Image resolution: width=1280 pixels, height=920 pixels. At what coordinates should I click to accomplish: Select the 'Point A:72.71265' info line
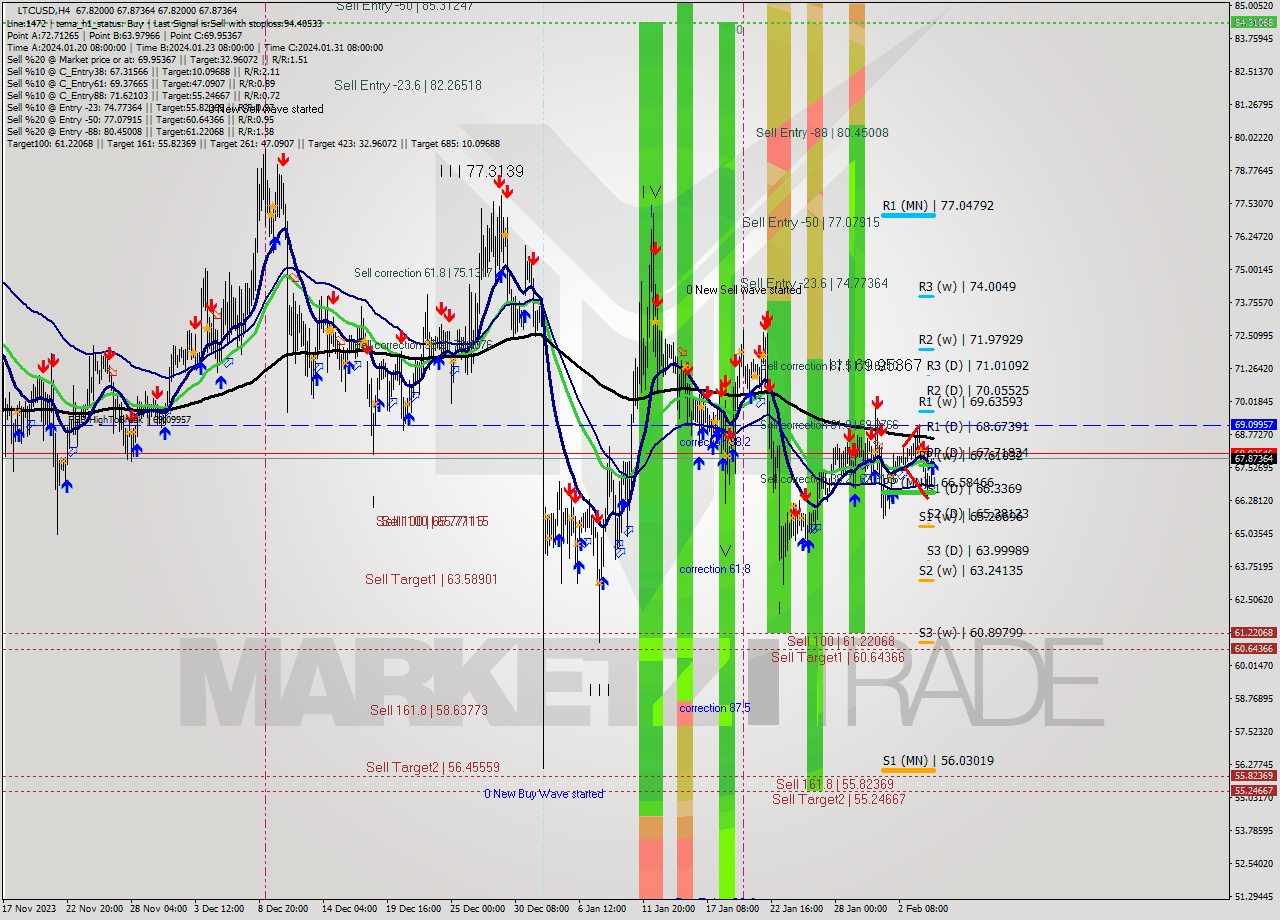coord(124,35)
